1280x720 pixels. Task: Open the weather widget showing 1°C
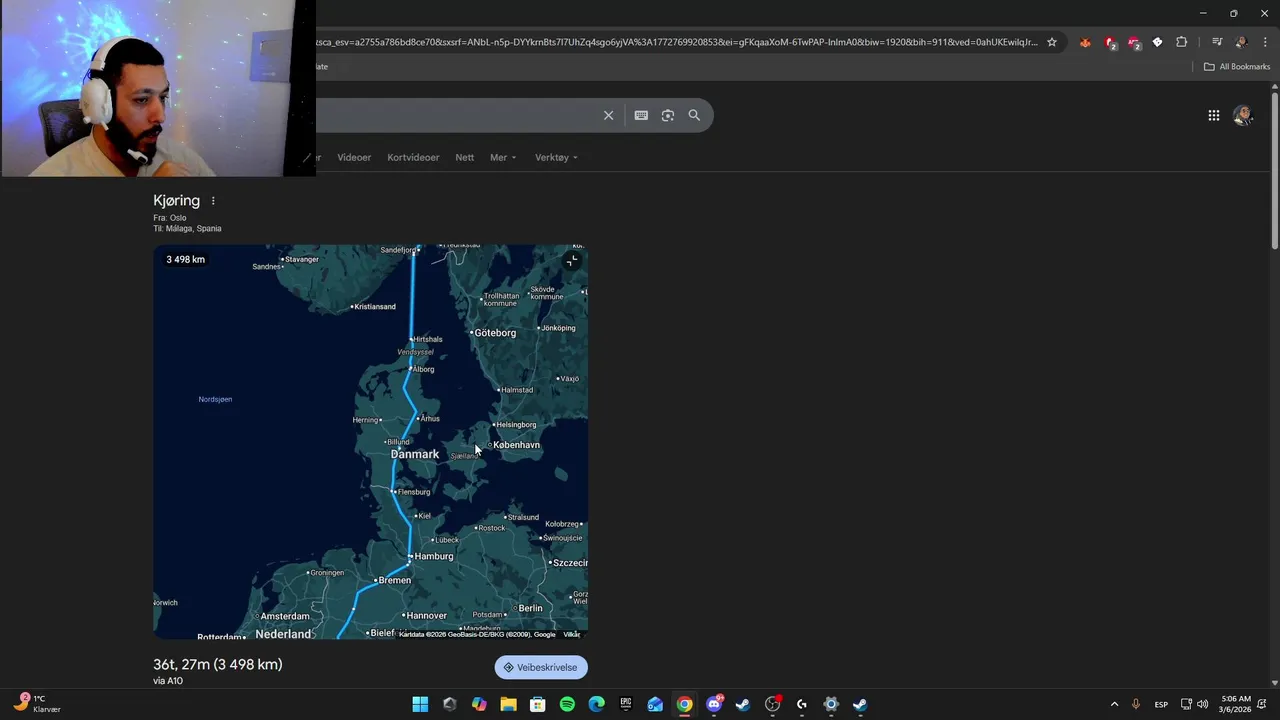pos(37,704)
